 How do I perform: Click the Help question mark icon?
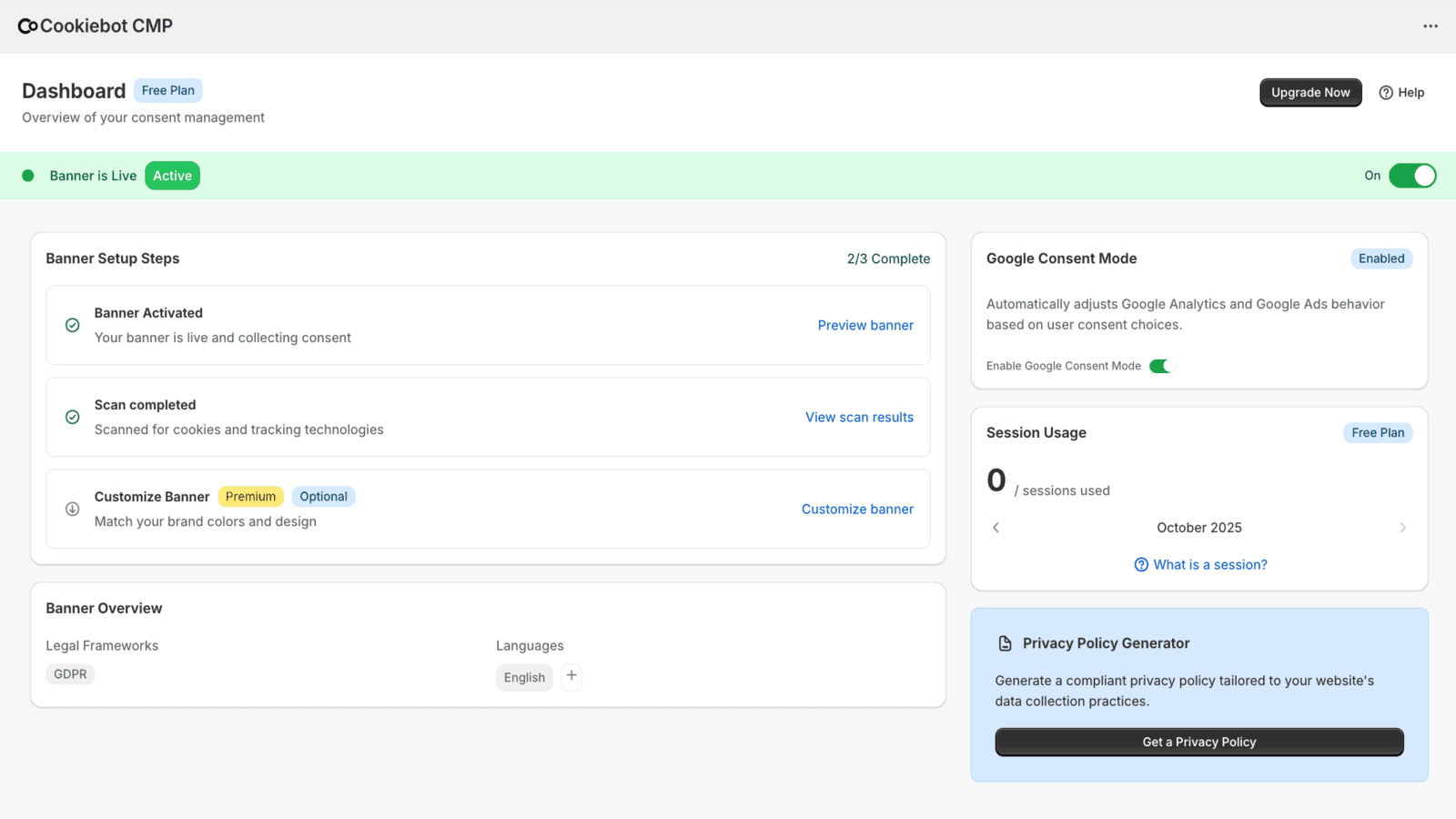coord(1385,92)
